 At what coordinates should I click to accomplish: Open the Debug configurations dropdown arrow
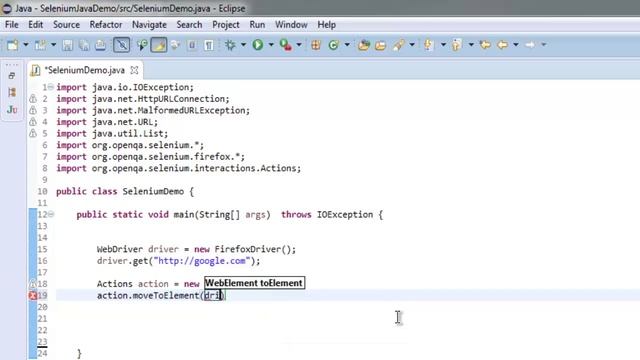point(243,45)
